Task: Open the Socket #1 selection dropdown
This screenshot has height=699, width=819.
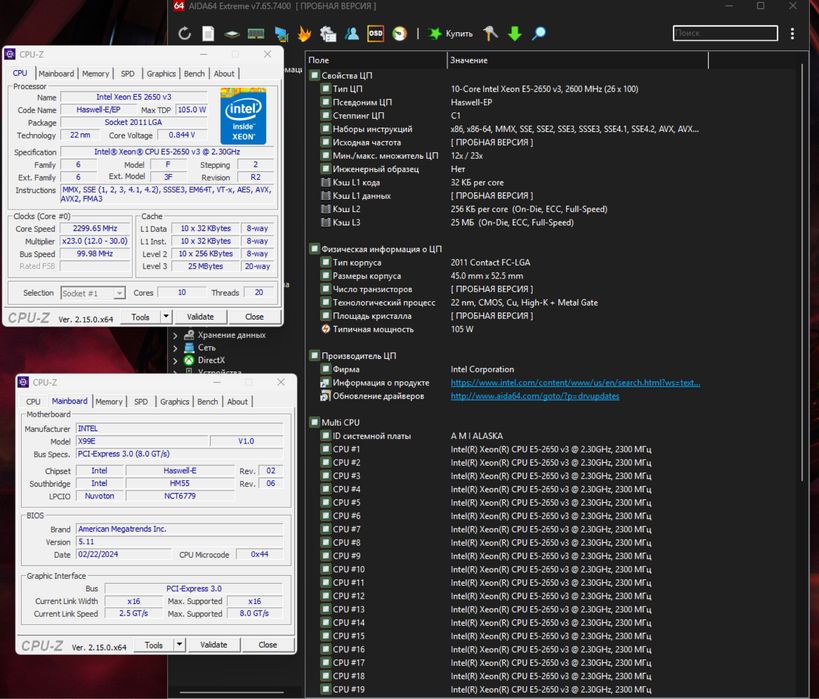Action: pyautogui.click(x=92, y=293)
